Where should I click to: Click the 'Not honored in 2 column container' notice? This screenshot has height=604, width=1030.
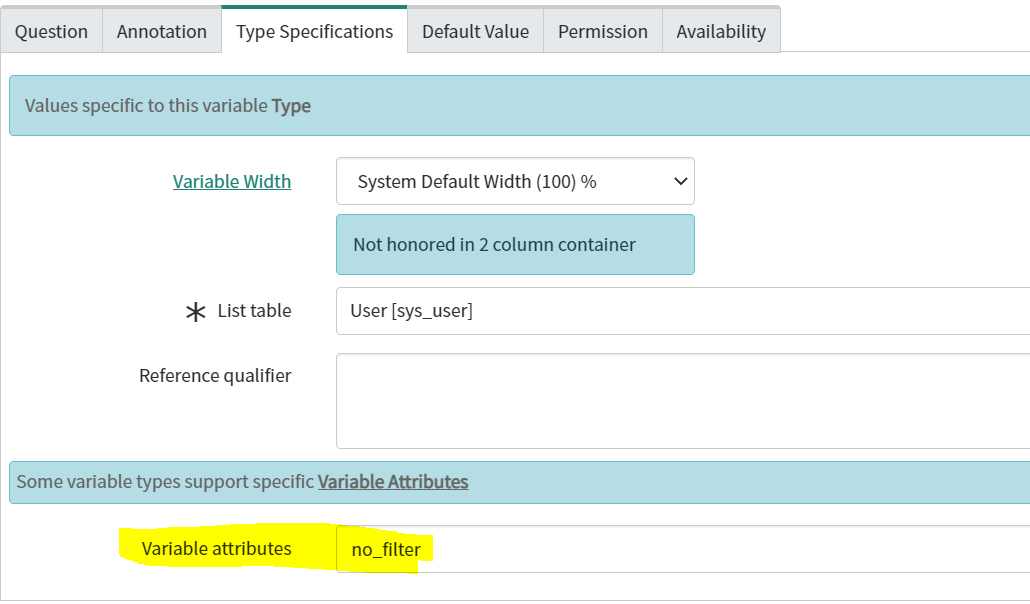515,244
